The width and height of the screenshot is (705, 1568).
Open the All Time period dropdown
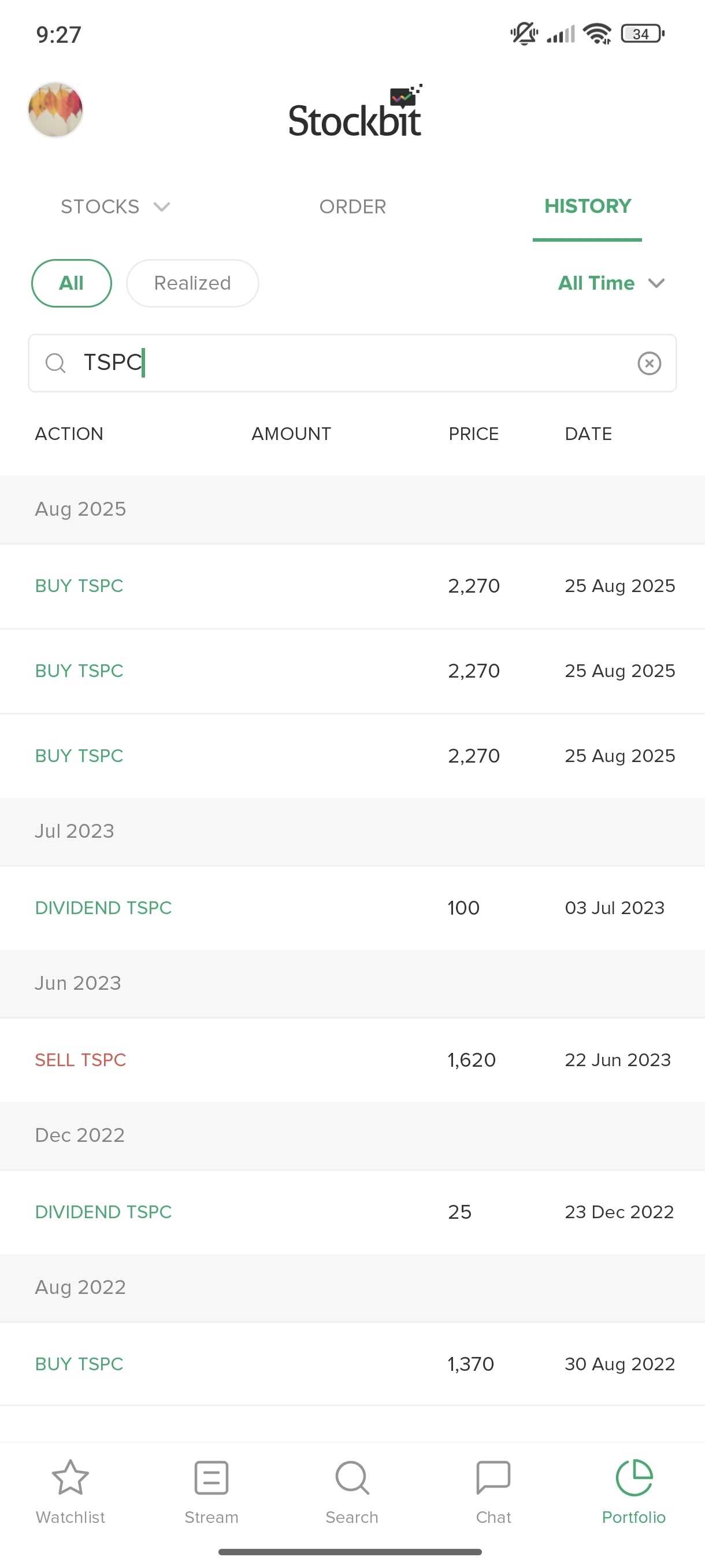611,283
